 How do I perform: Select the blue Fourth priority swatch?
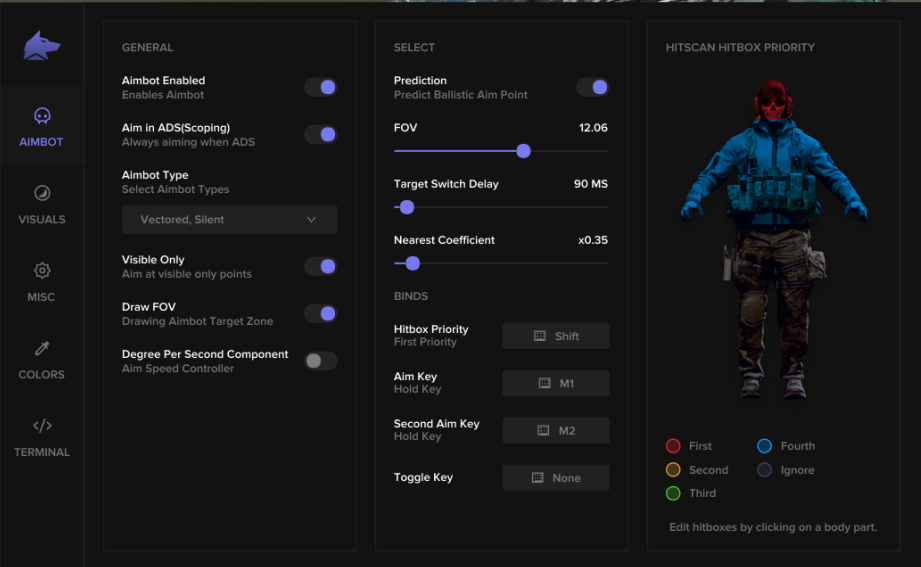[764, 446]
